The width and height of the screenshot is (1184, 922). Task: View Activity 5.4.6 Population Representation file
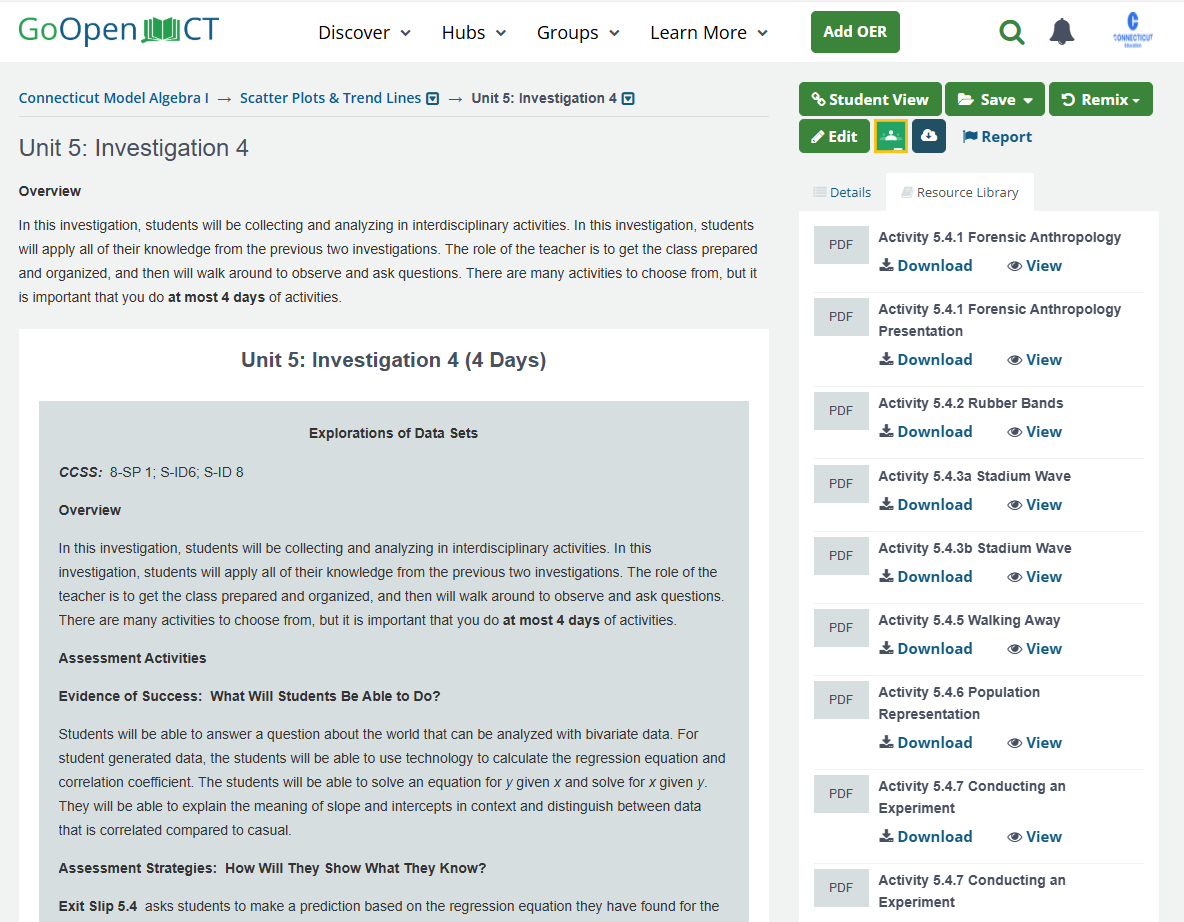click(1034, 743)
